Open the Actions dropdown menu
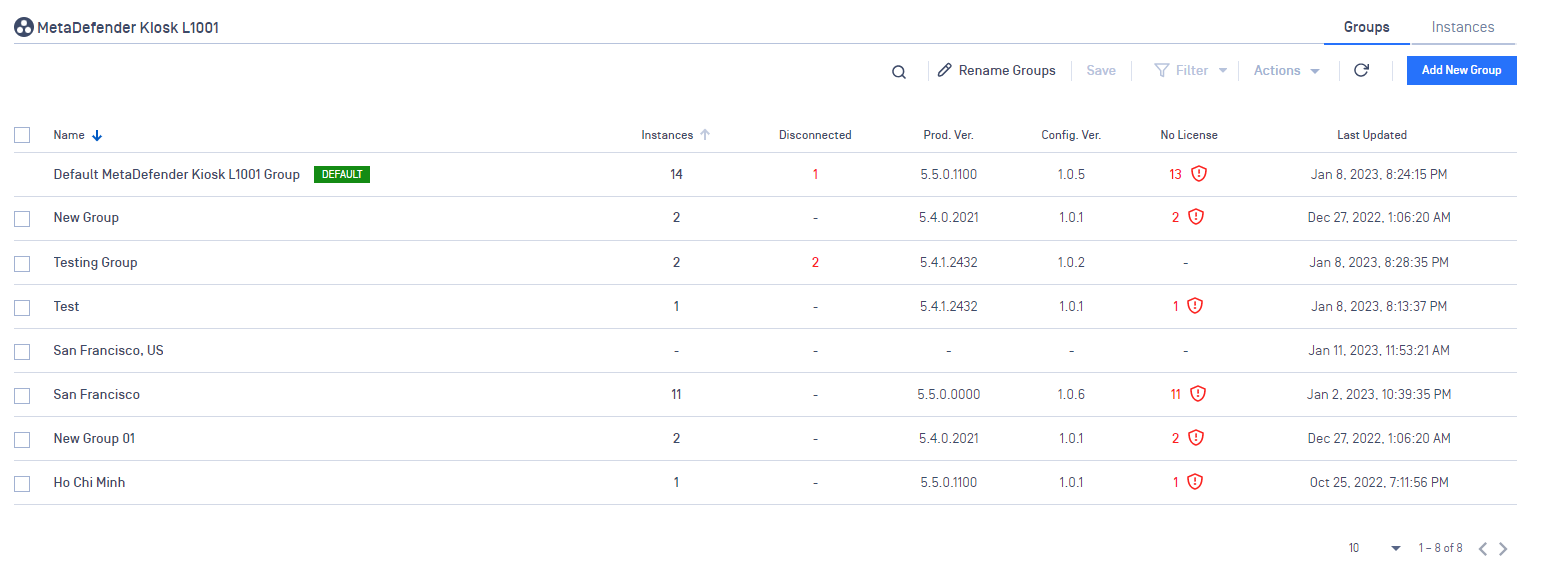This screenshot has width=1543, height=587. (1287, 70)
